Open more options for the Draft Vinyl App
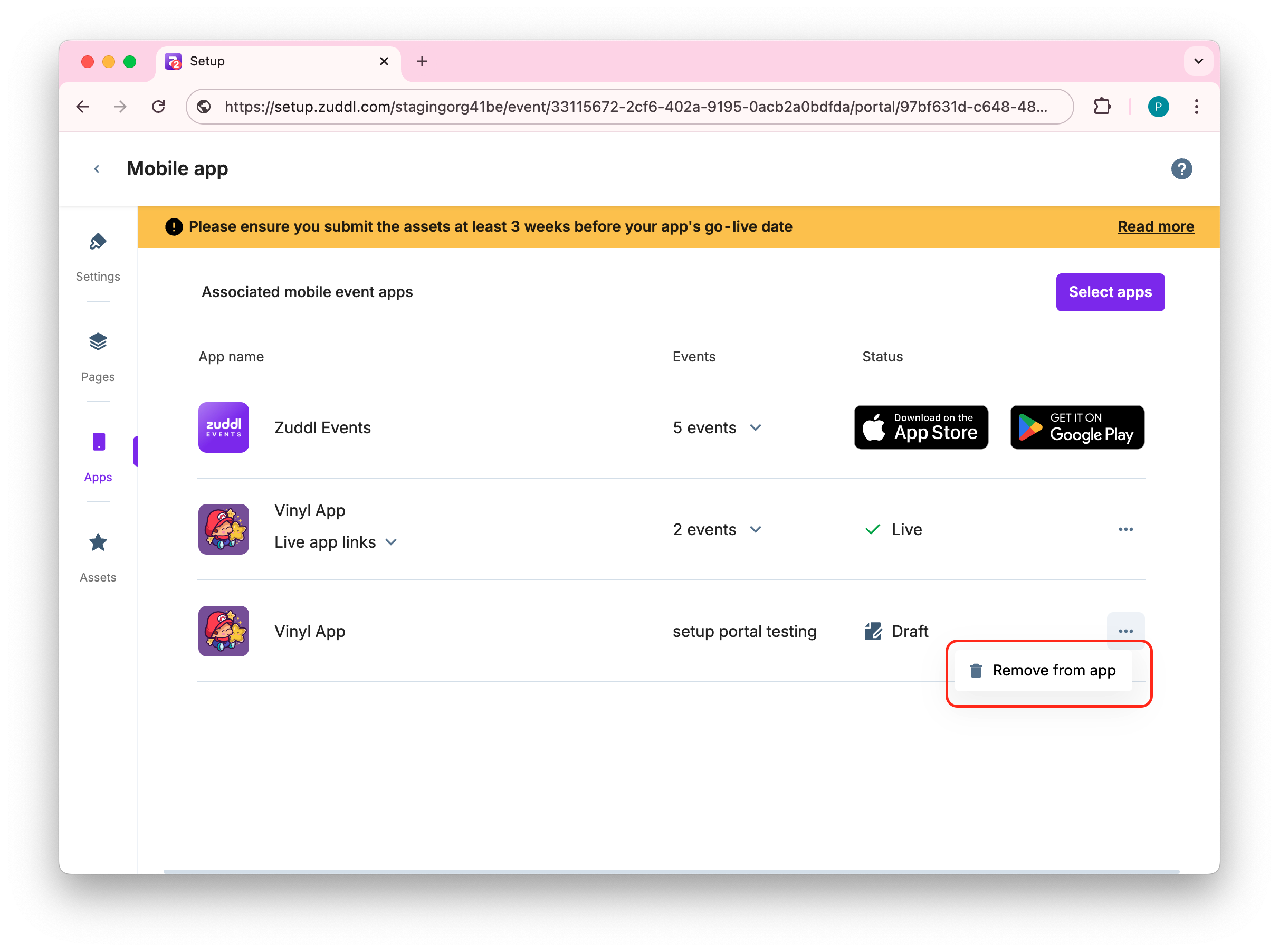Viewport: 1279px width, 952px height. (x=1125, y=631)
